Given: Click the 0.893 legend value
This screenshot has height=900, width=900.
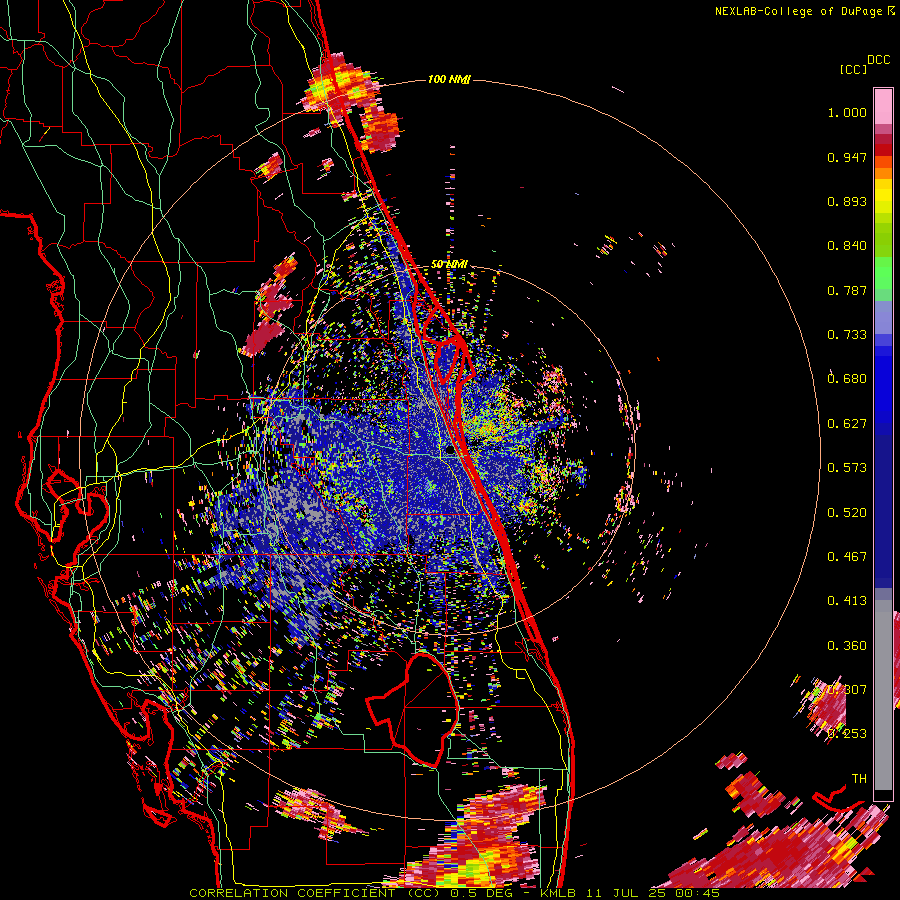Looking at the screenshot, I should 847,201.
